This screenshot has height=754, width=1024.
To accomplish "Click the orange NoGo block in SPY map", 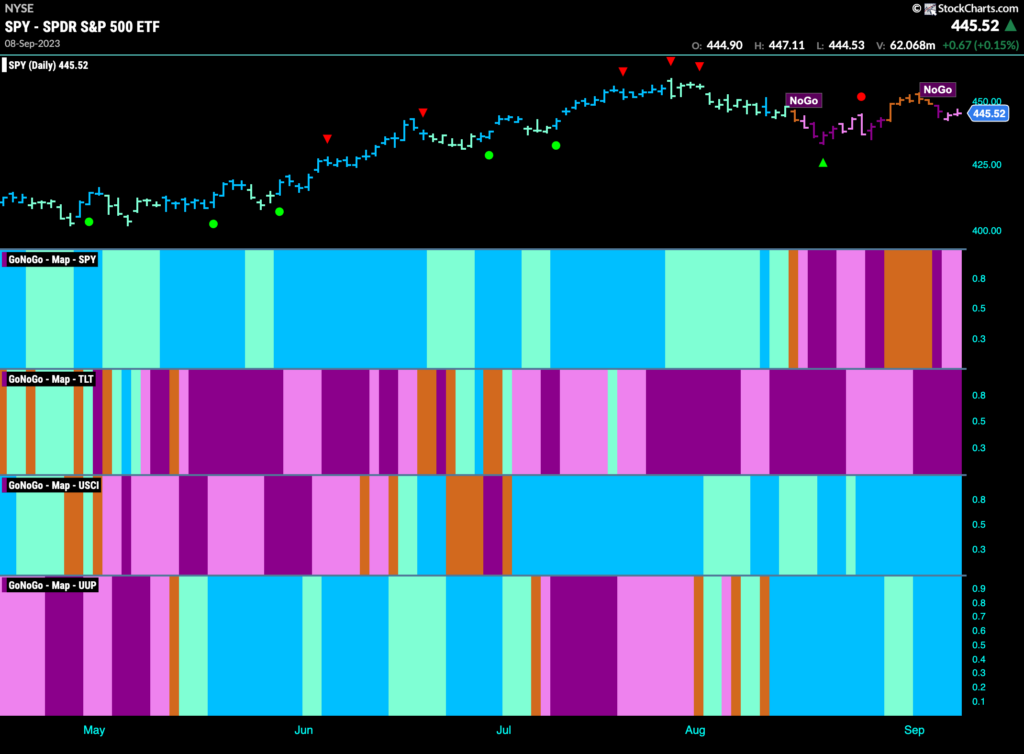I will pyautogui.click(x=908, y=309).
